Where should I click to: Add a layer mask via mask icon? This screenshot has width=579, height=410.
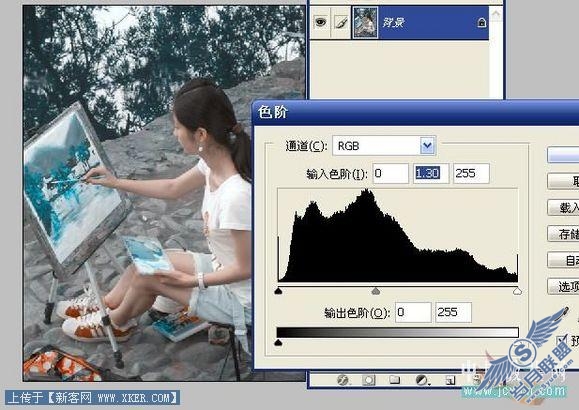[369, 380]
